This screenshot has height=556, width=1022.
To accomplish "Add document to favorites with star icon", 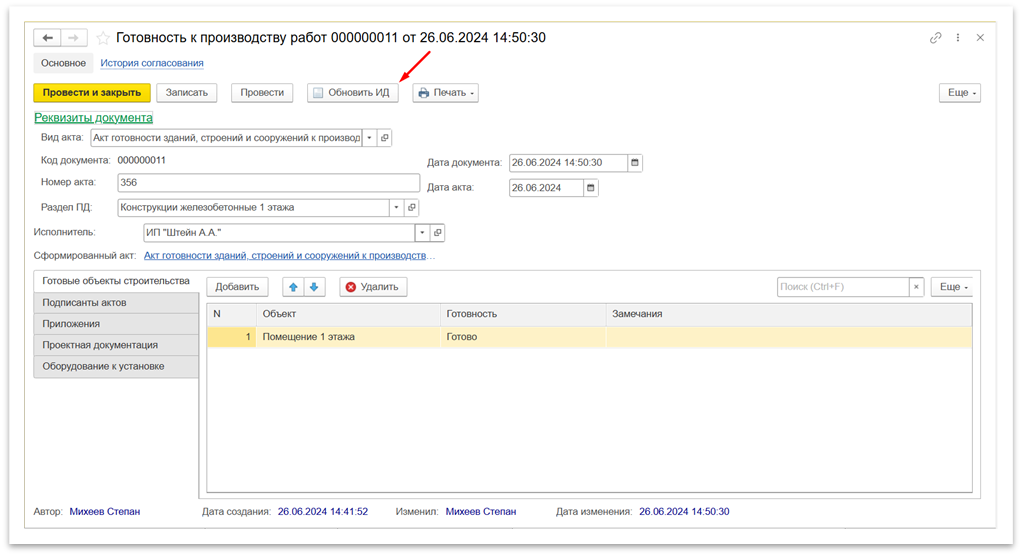I will pos(103,38).
